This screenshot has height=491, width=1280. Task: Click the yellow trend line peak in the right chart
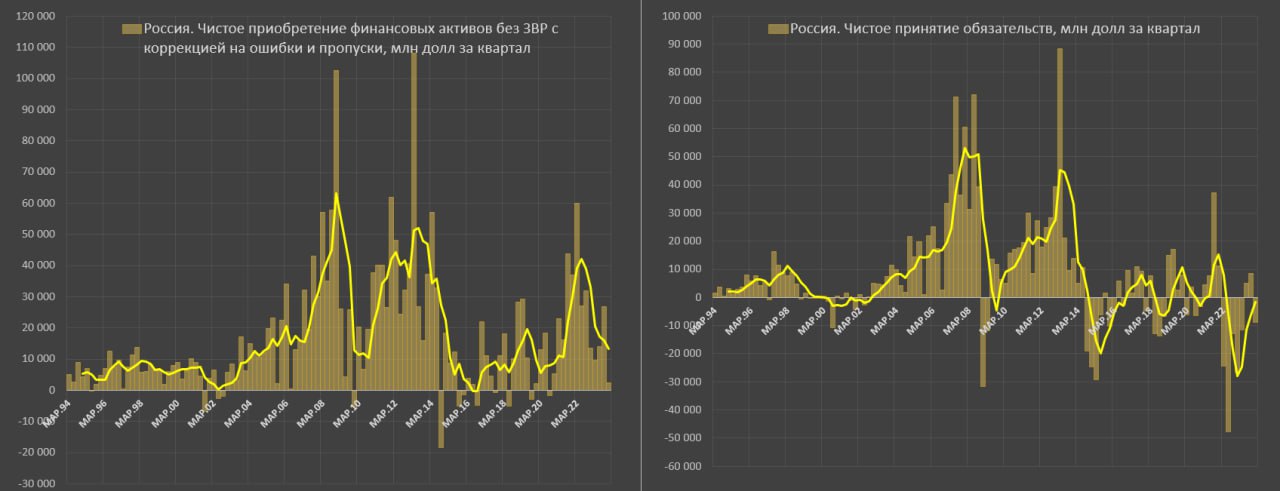(x=965, y=149)
